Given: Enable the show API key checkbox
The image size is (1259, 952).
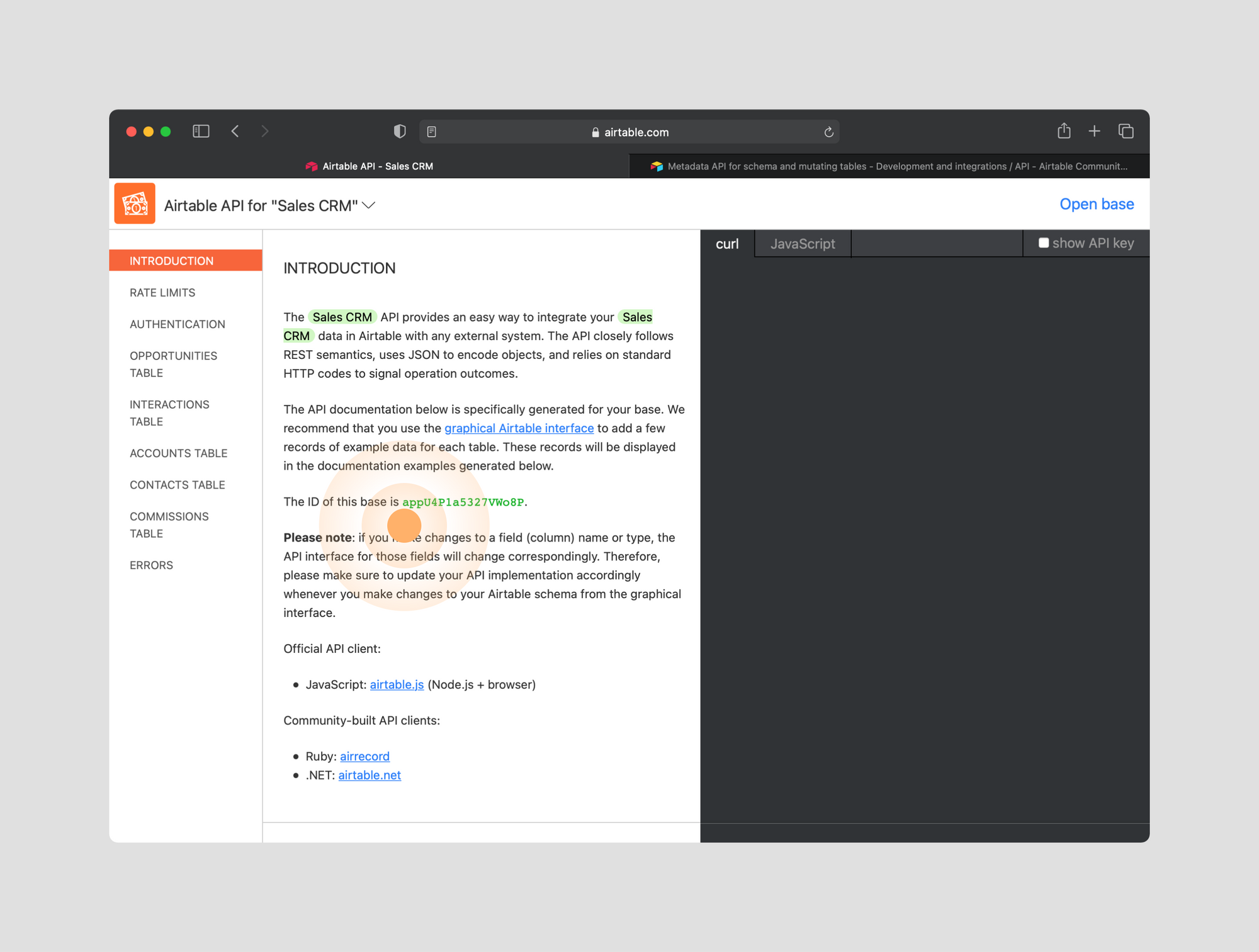Looking at the screenshot, I should click(1044, 243).
